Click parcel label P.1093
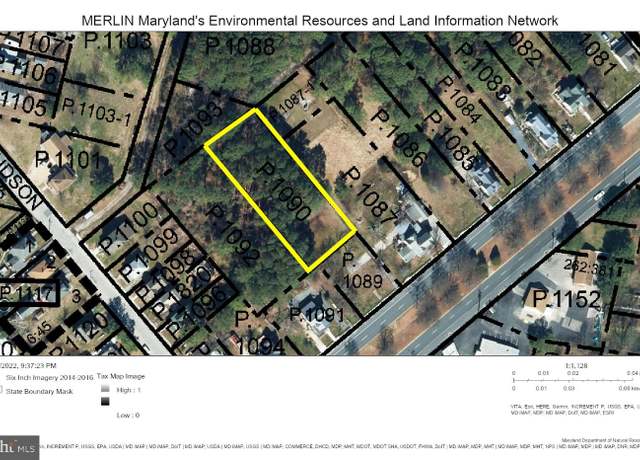Image resolution: width=640 pixels, height=460 pixels. point(194,129)
